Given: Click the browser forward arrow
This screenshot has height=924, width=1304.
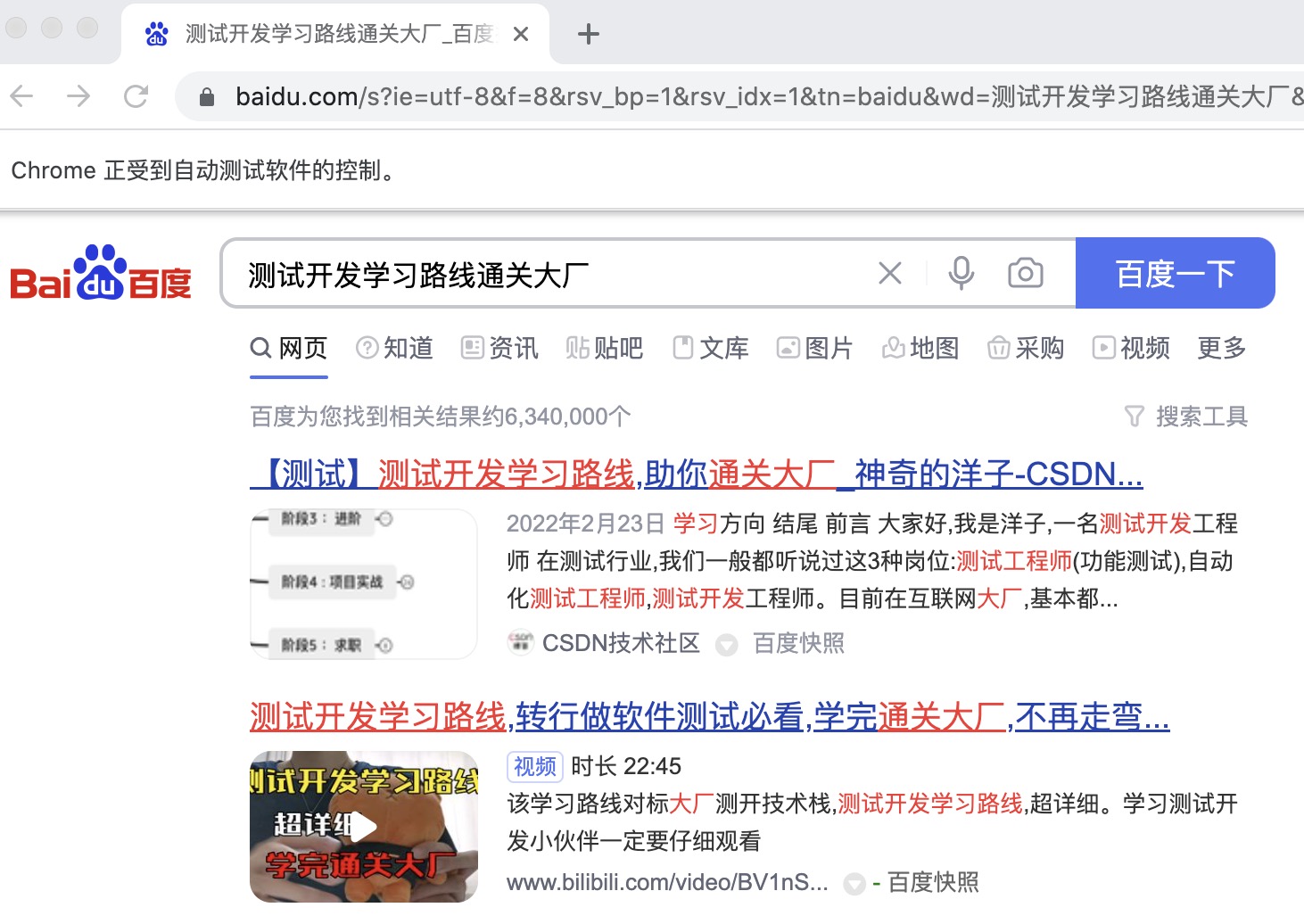Looking at the screenshot, I should [78, 96].
